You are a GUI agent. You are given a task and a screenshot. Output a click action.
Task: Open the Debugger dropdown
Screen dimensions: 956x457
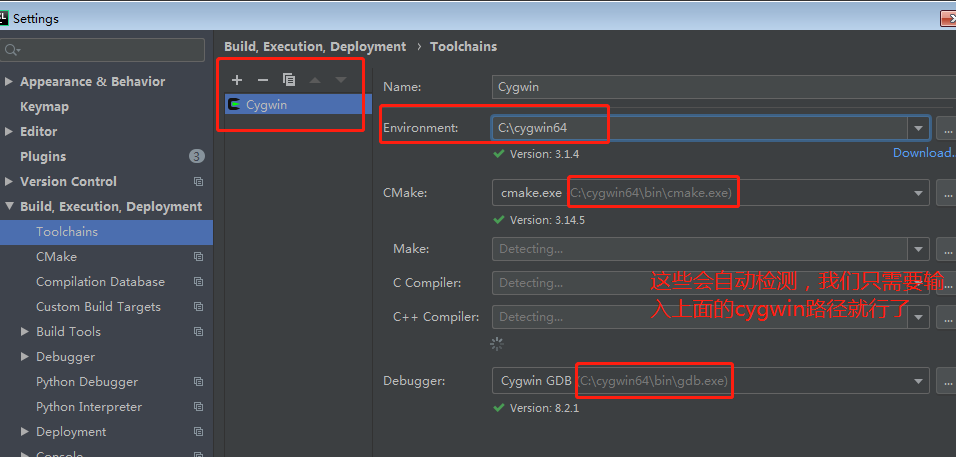pyautogui.click(x=918, y=381)
